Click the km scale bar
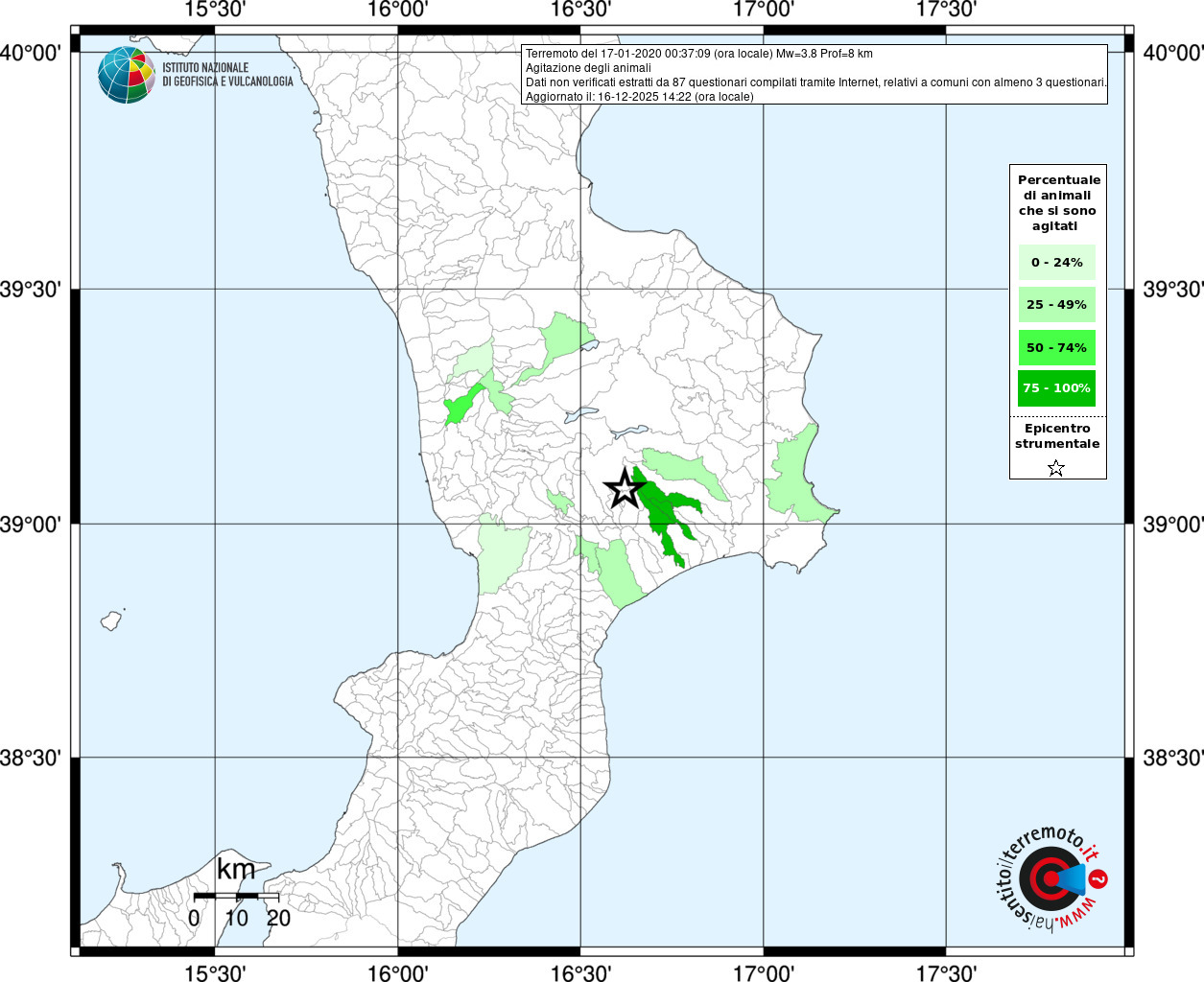The image size is (1204, 982). (236, 896)
